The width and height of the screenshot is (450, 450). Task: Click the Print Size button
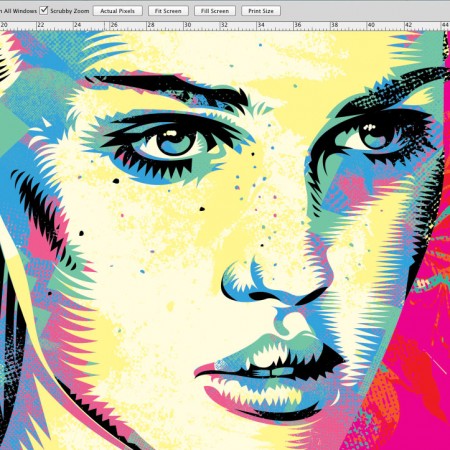coord(261,11)
